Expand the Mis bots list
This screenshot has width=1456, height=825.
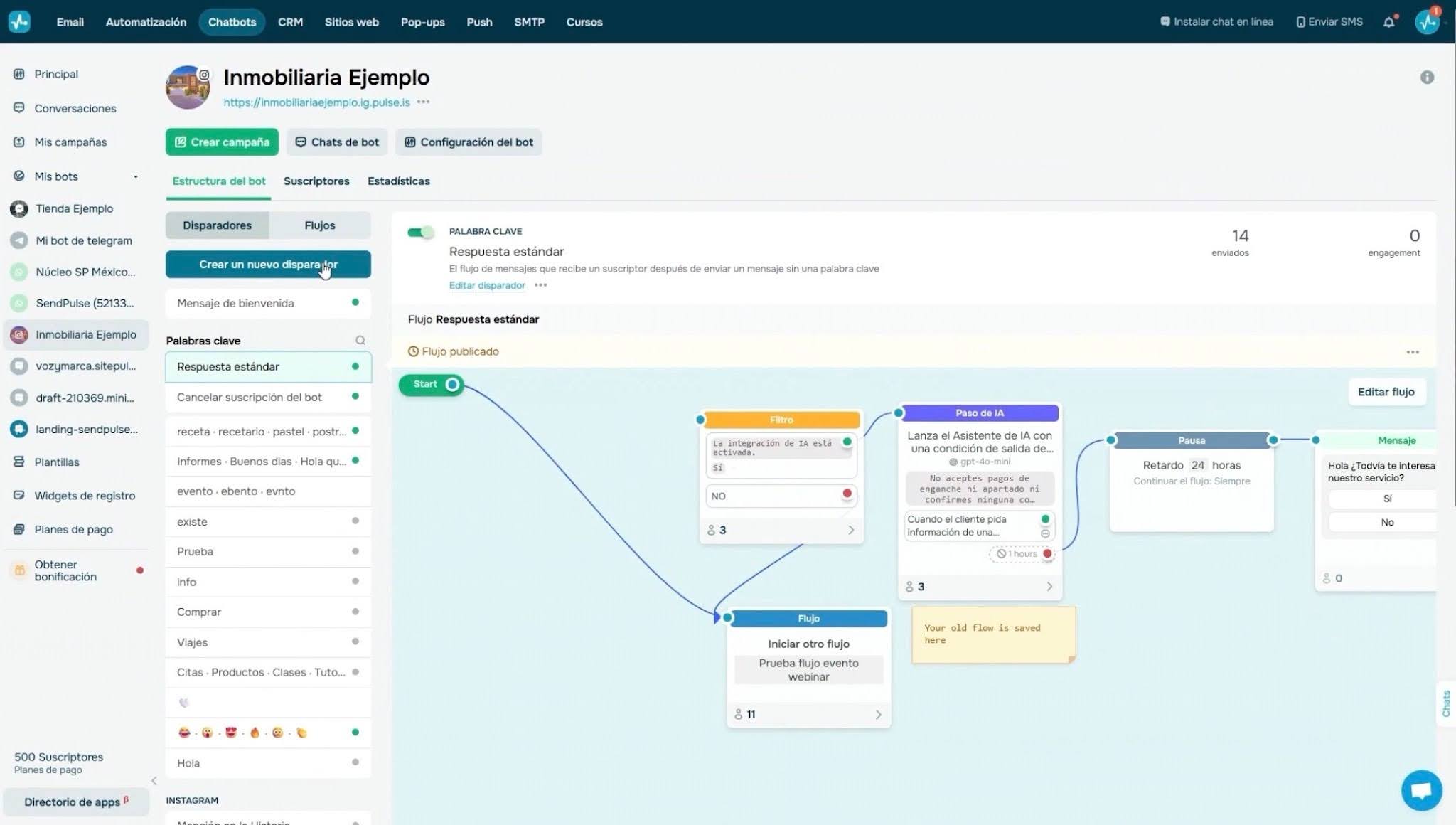(136, 176)
